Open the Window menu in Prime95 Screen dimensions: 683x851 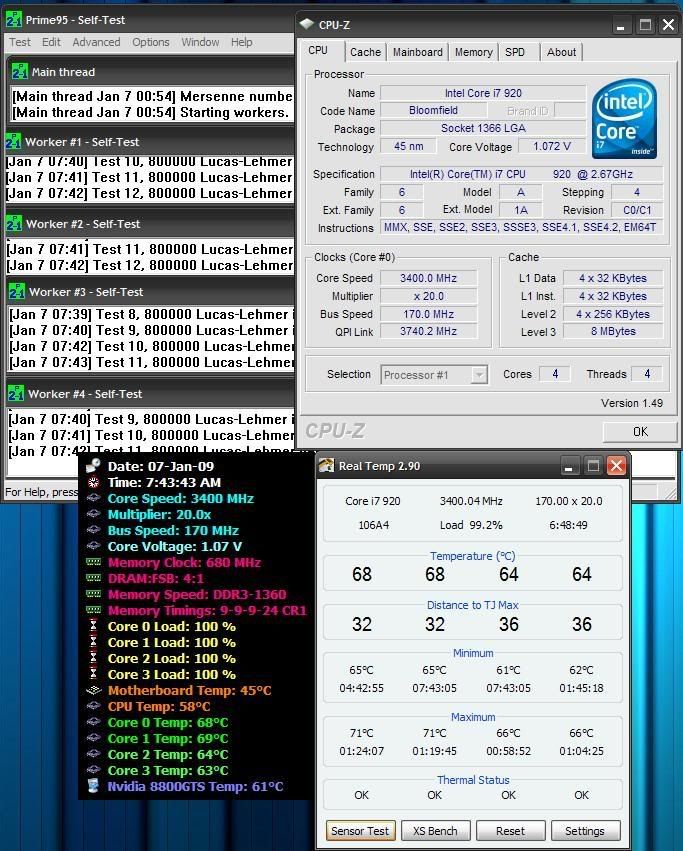click(x=200, y=42)
